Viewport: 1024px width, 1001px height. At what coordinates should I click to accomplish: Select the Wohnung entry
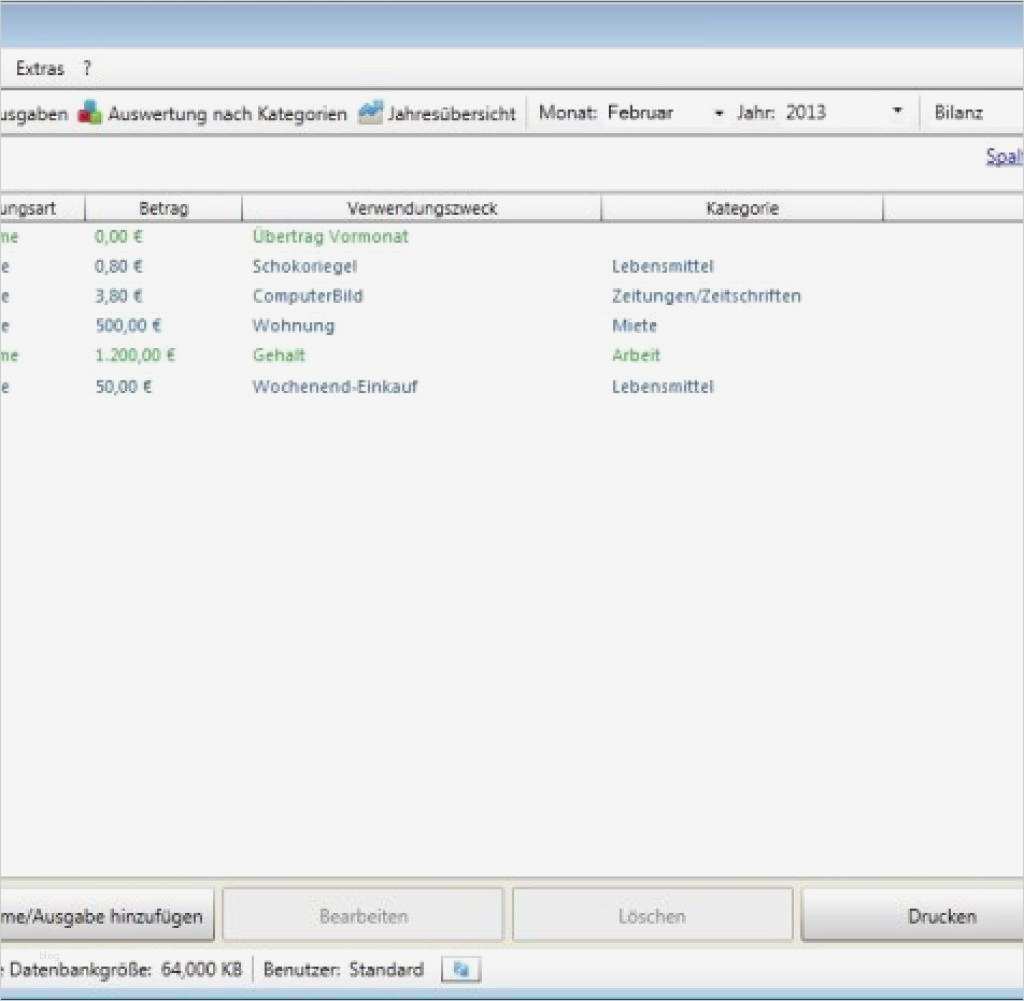(293, 326)
